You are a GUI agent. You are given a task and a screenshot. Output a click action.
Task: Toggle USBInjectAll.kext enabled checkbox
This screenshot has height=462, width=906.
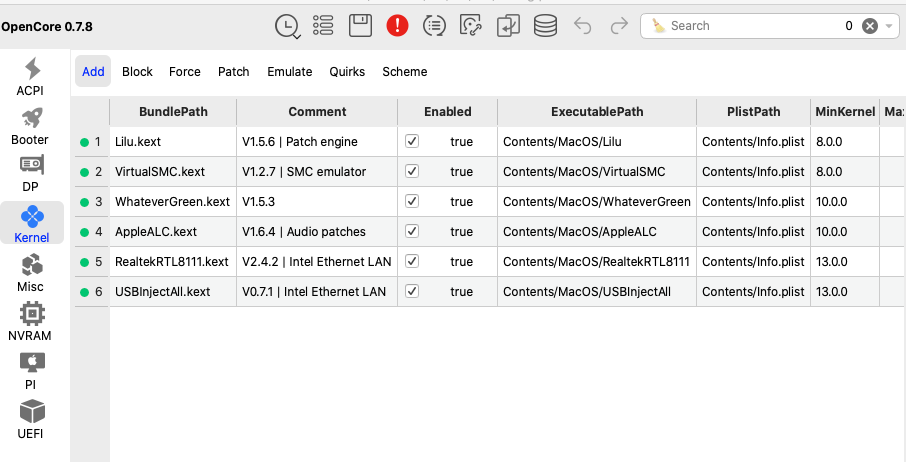(x=412, y=292)
